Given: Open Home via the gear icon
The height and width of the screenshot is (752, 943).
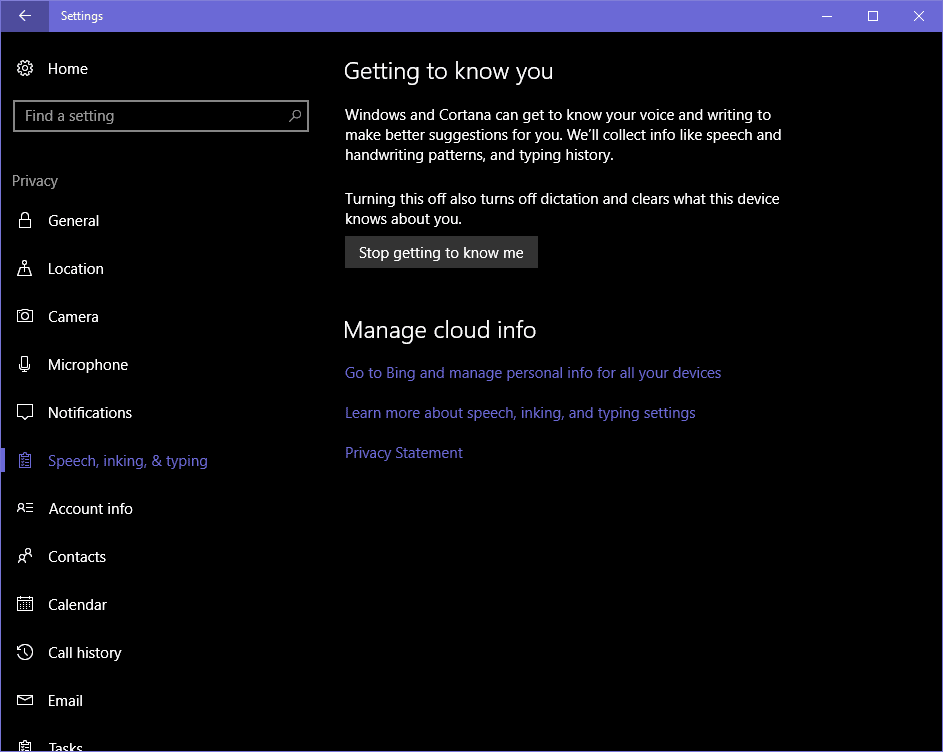Looking at the screenshot, I should 24,68.
